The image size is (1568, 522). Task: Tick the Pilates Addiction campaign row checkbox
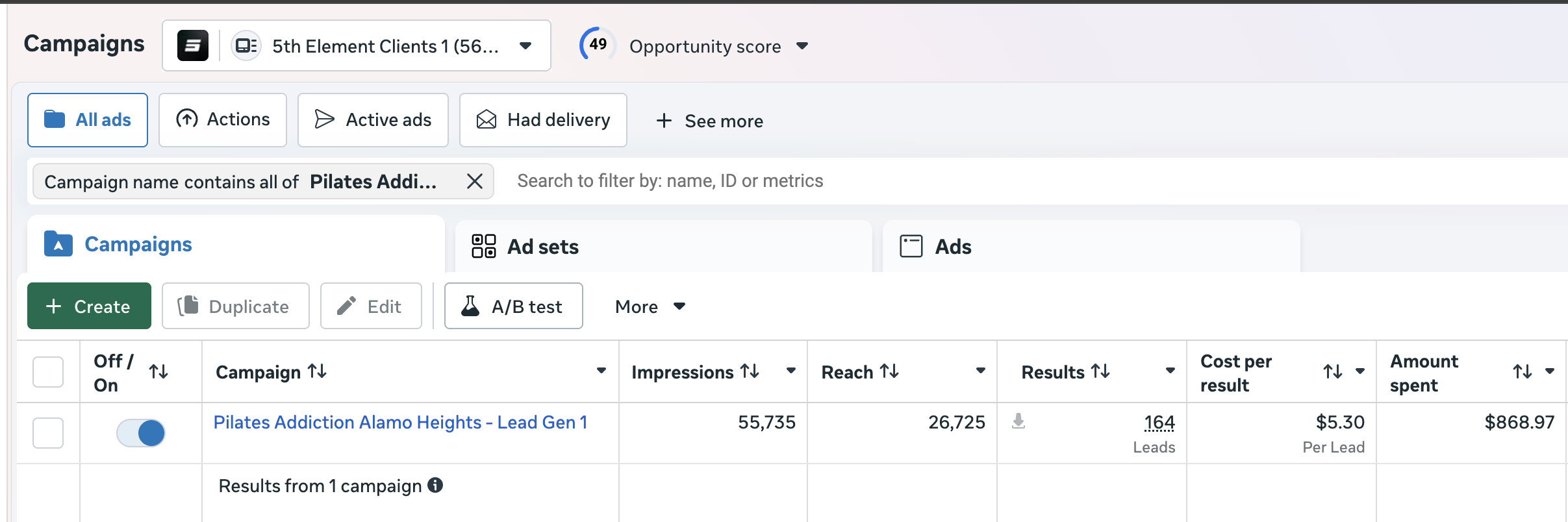pyautogui.click(x=48, y=433)
